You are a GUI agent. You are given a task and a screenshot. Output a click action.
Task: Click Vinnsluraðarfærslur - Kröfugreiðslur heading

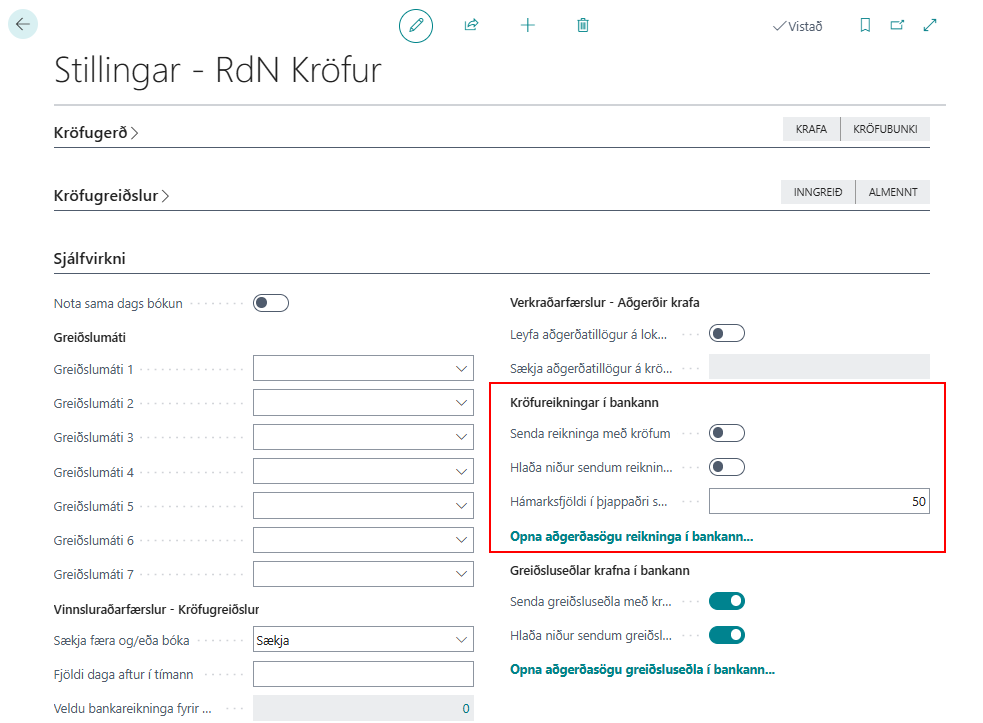point(156,610)
